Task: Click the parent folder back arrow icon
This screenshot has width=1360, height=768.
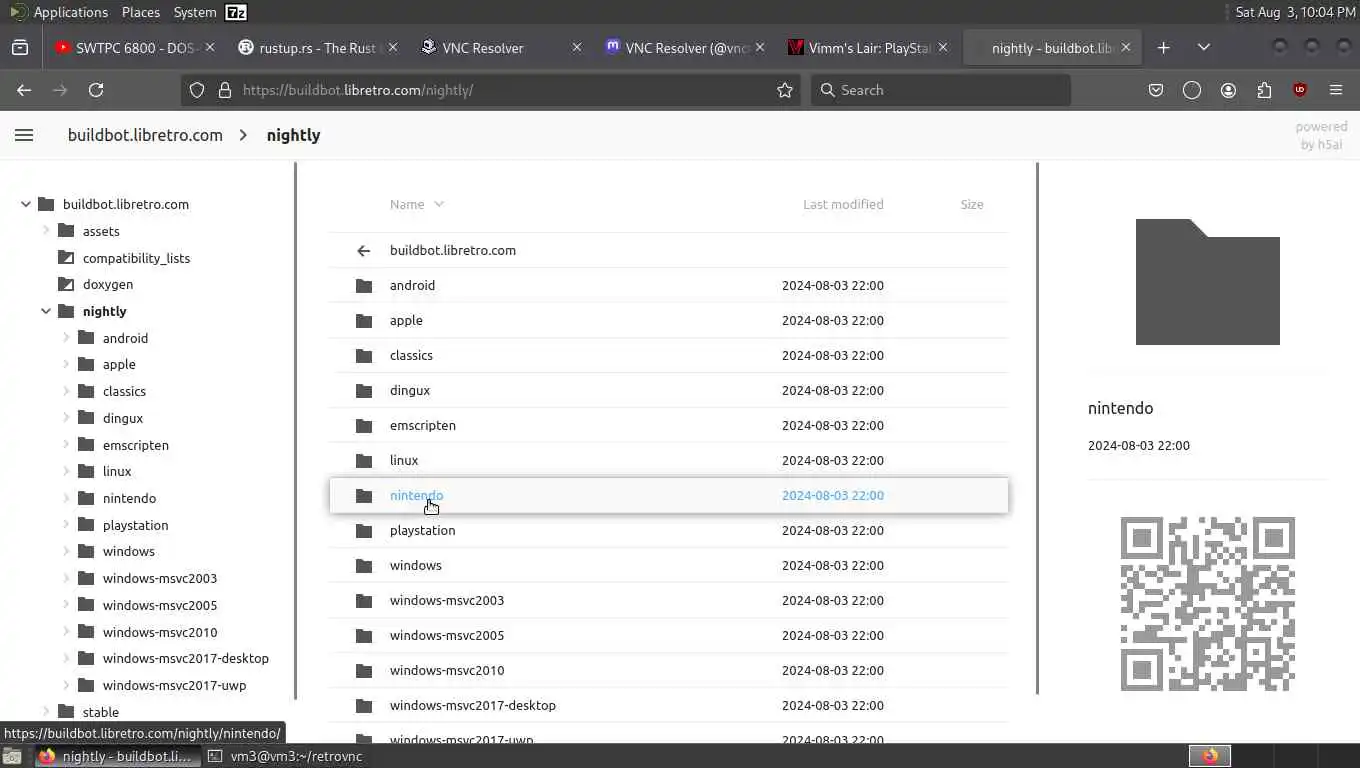Action: click(364, 251)
